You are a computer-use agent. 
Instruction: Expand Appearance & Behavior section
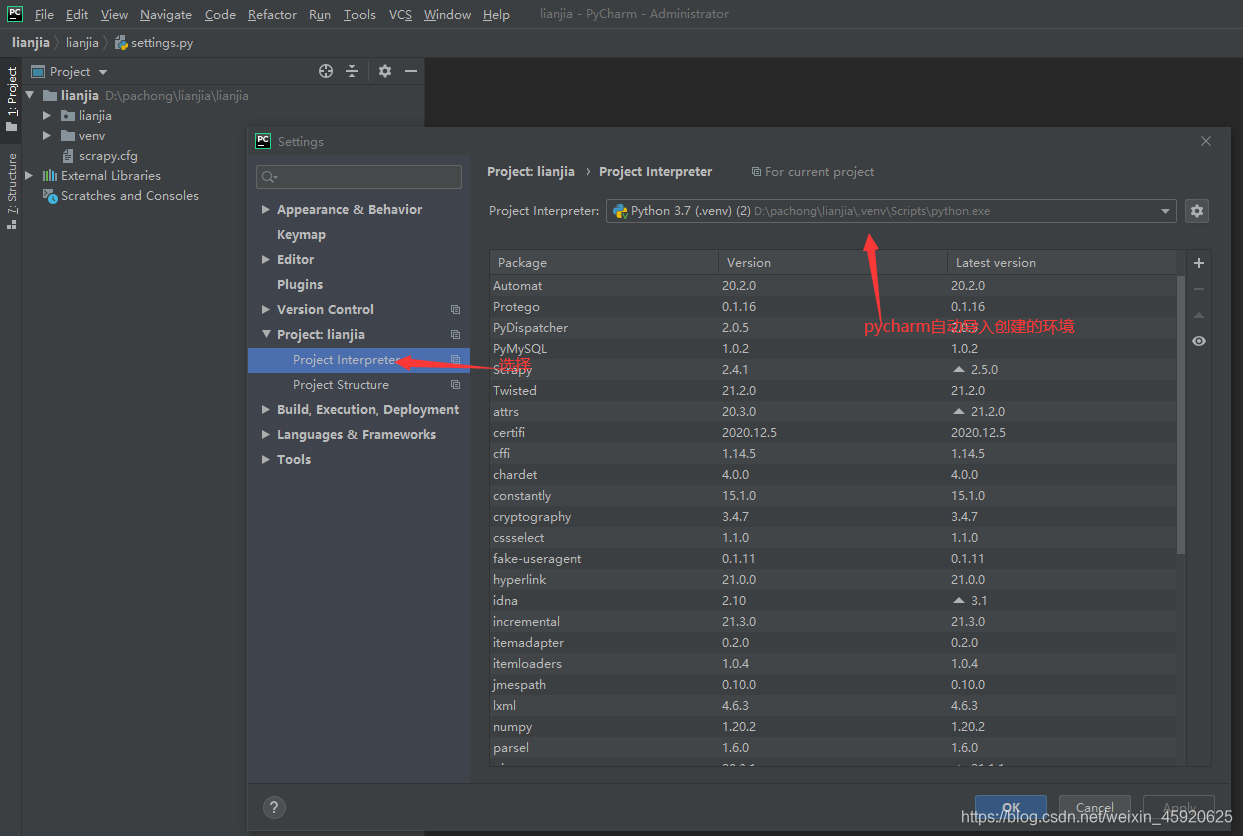[x=265, y=210]
